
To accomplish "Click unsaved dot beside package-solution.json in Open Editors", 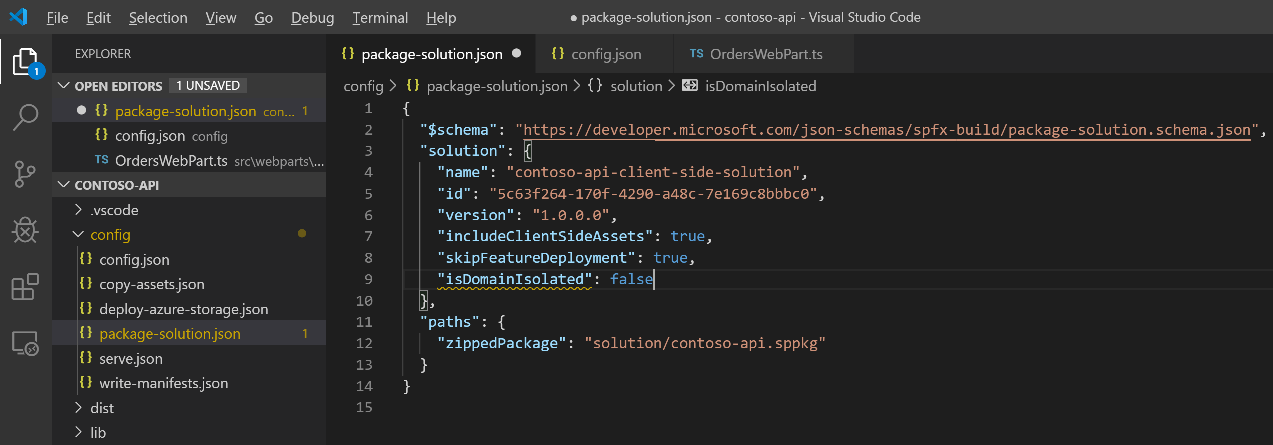I will pos(81,111).
